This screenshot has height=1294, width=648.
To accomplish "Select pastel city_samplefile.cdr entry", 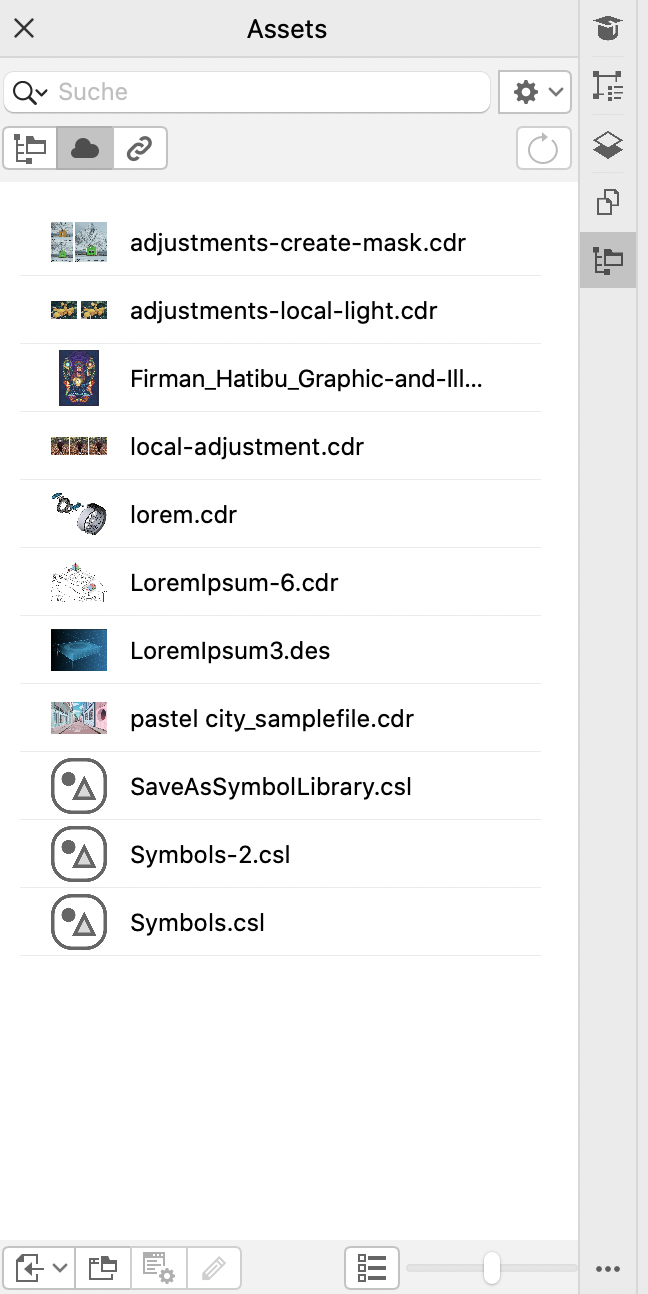I will pos(271,719).
